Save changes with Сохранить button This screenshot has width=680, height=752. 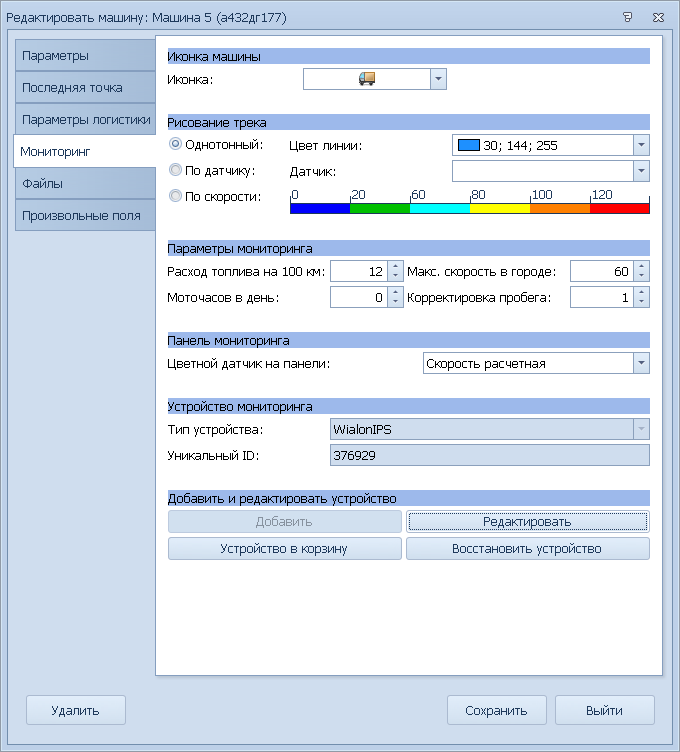tap(497, 710)
